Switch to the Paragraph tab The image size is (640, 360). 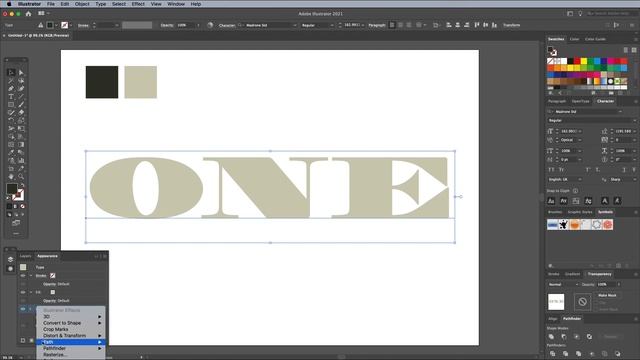557,101
